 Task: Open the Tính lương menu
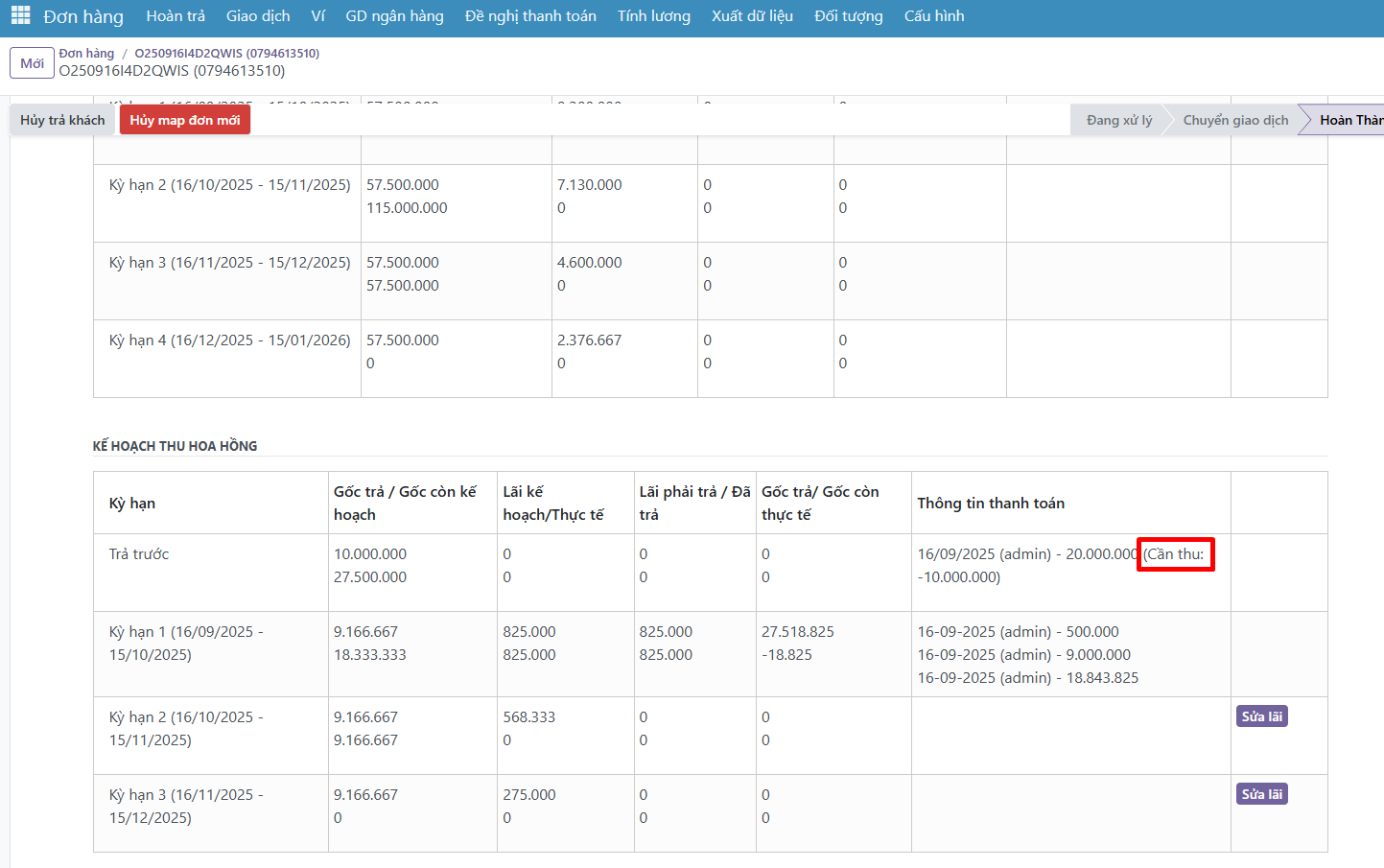653,16
